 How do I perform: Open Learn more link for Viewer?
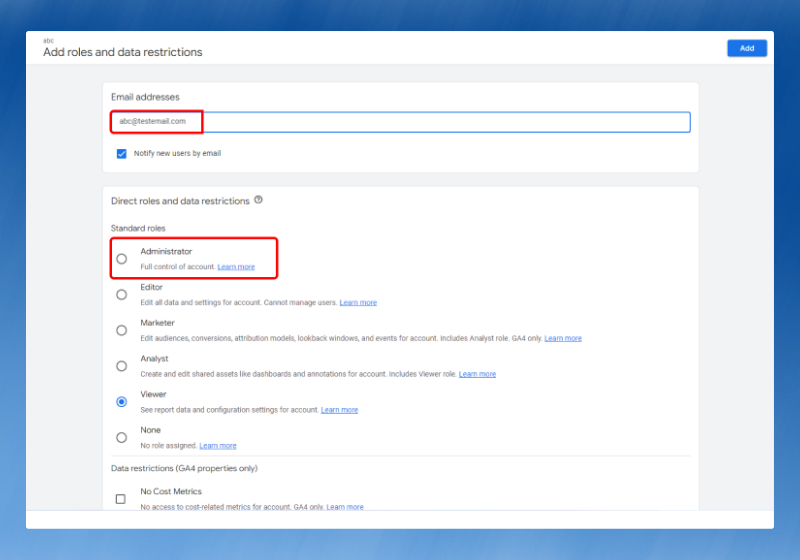339,410
